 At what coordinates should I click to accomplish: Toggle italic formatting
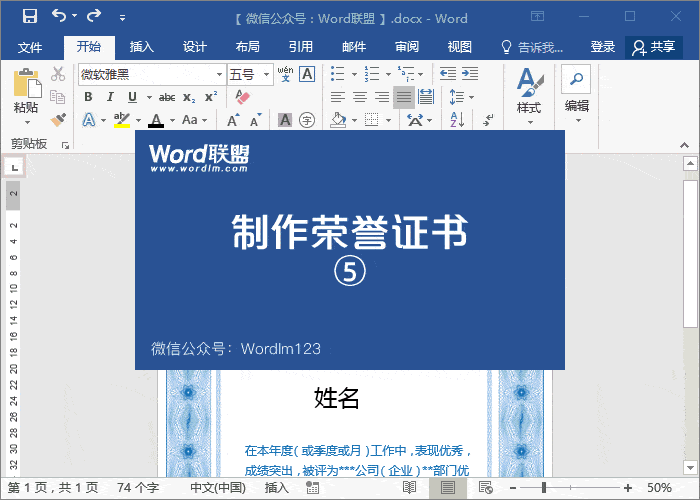click(110, 97)
